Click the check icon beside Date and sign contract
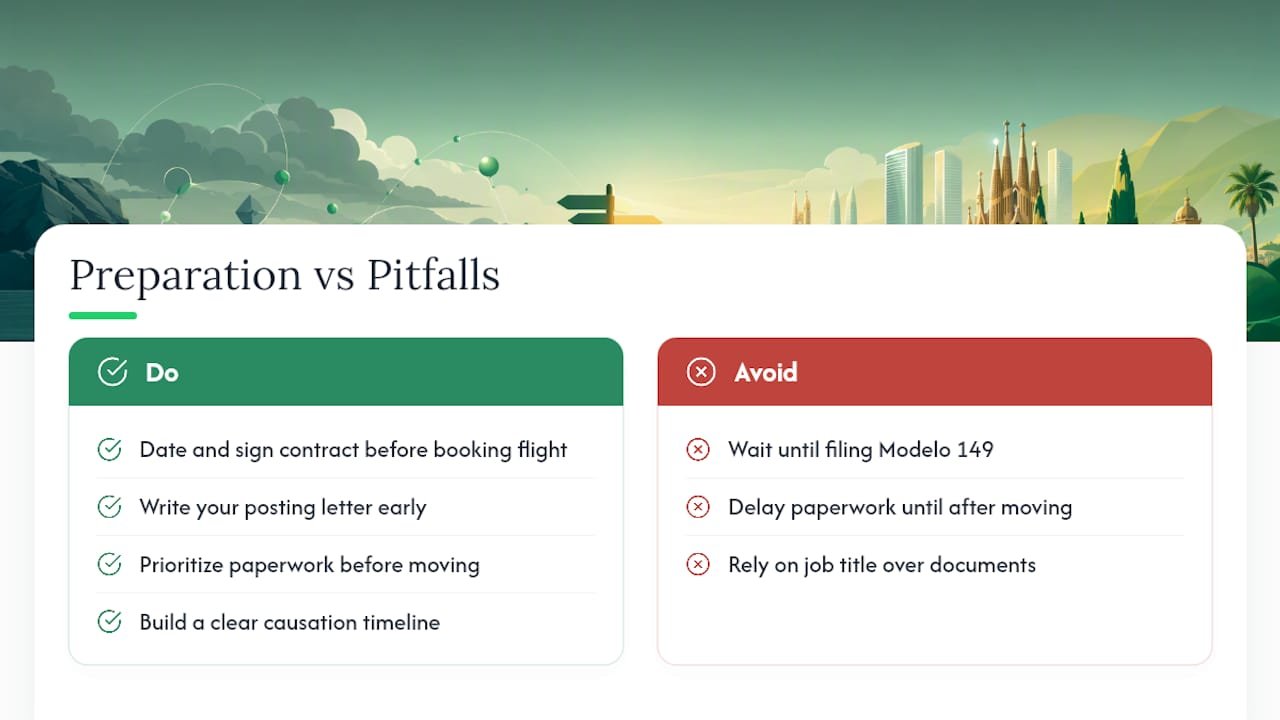The width and height of the screenshot is (1280, 720). tap(110, 450)
